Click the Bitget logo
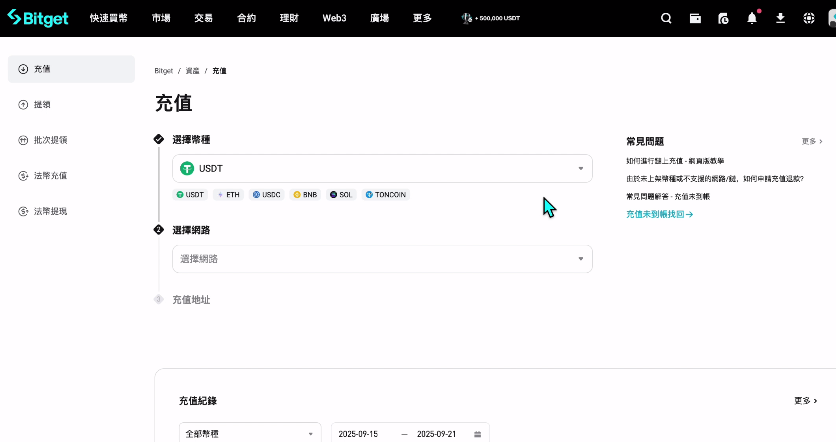 (39, 18)
